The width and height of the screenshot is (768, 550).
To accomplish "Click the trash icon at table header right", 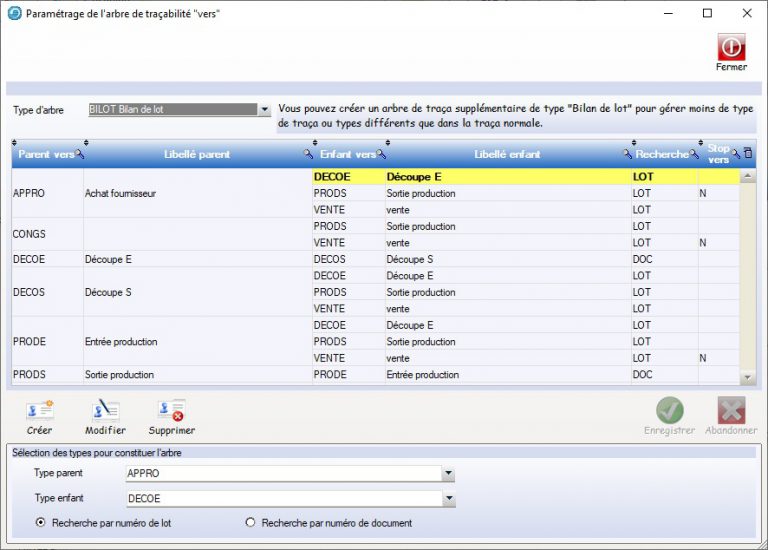I will (748, 154).
